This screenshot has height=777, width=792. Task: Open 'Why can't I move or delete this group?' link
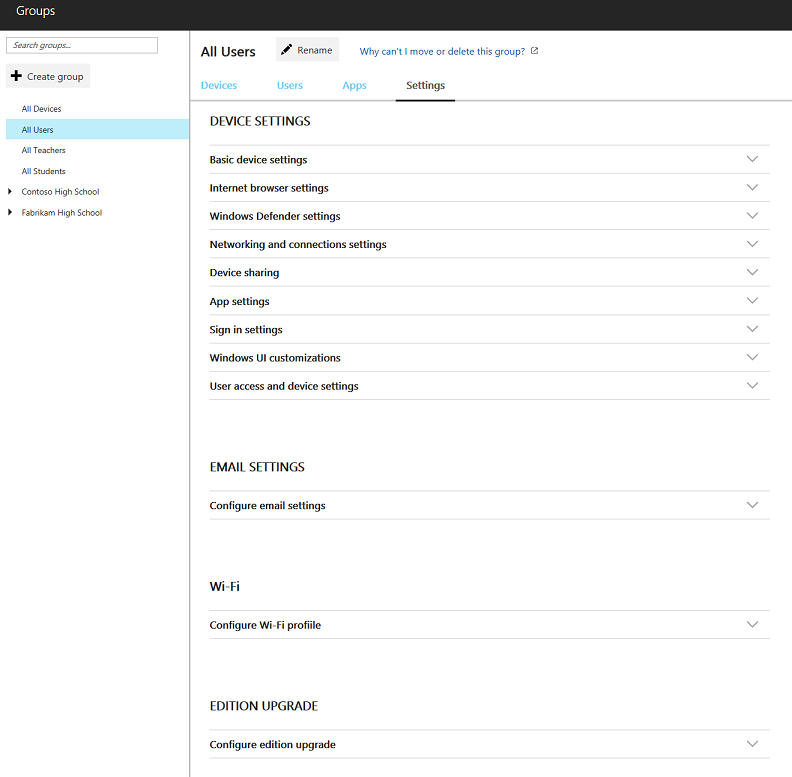tap(442, 52)
